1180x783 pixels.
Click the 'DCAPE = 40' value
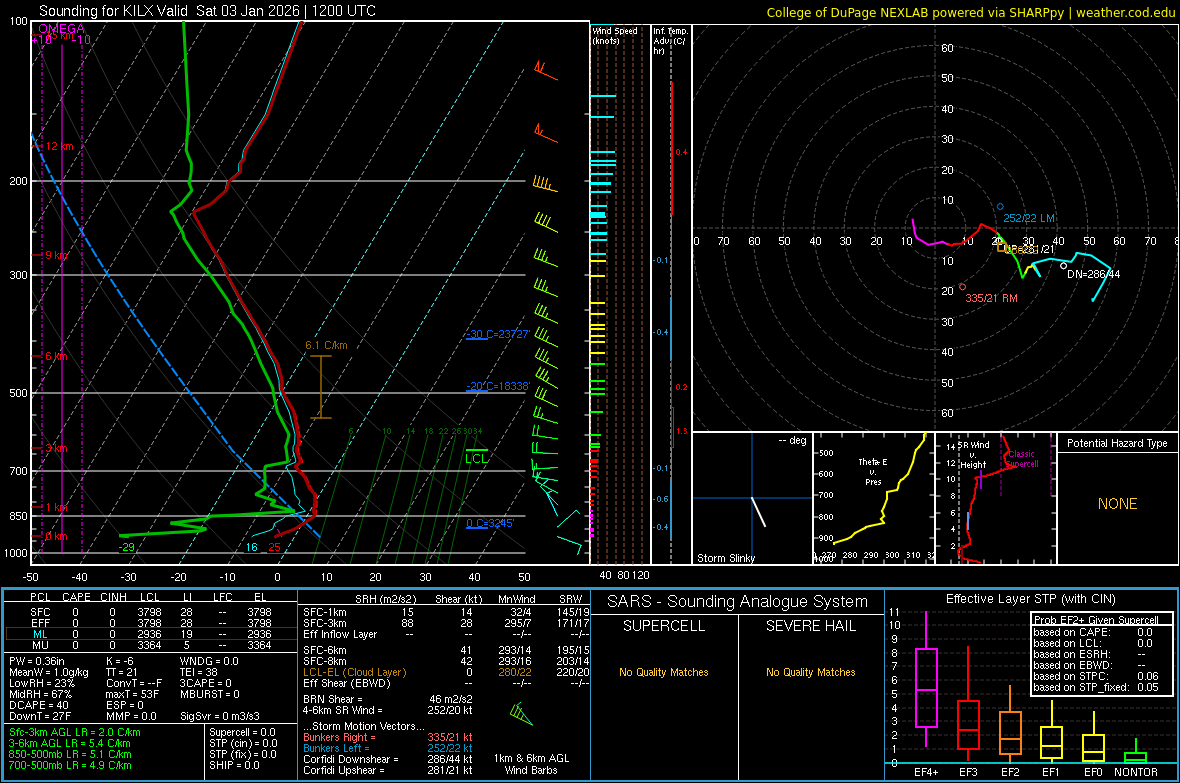pos(39,705)
